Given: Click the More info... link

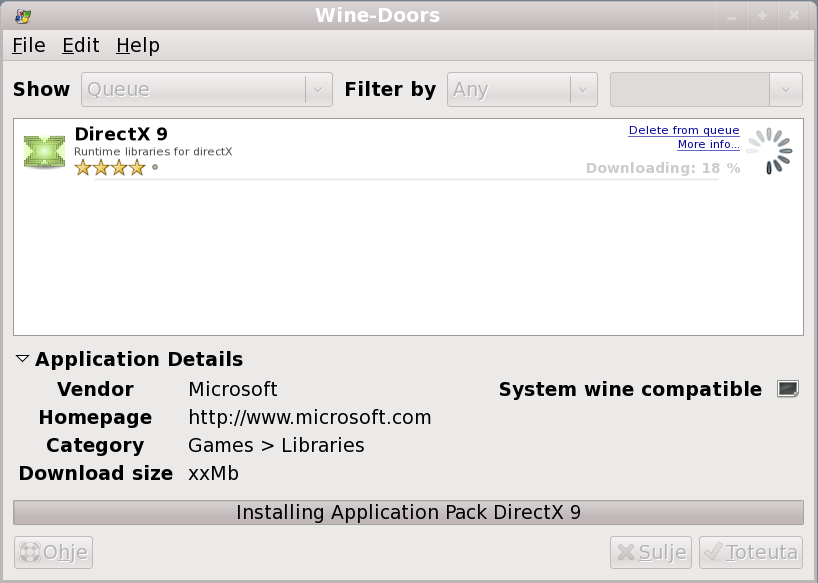Looking at the screenshot, I should coord(708,144).
